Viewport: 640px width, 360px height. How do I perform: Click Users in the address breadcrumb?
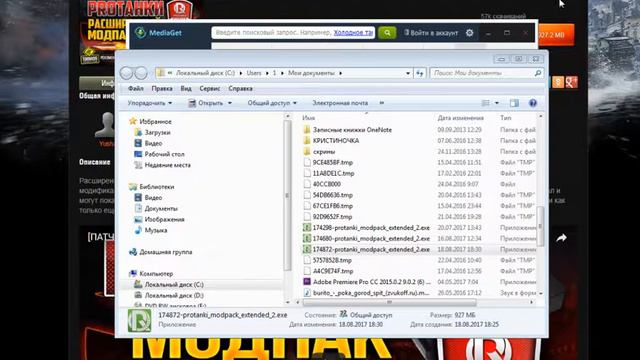[x=254, y=73]
